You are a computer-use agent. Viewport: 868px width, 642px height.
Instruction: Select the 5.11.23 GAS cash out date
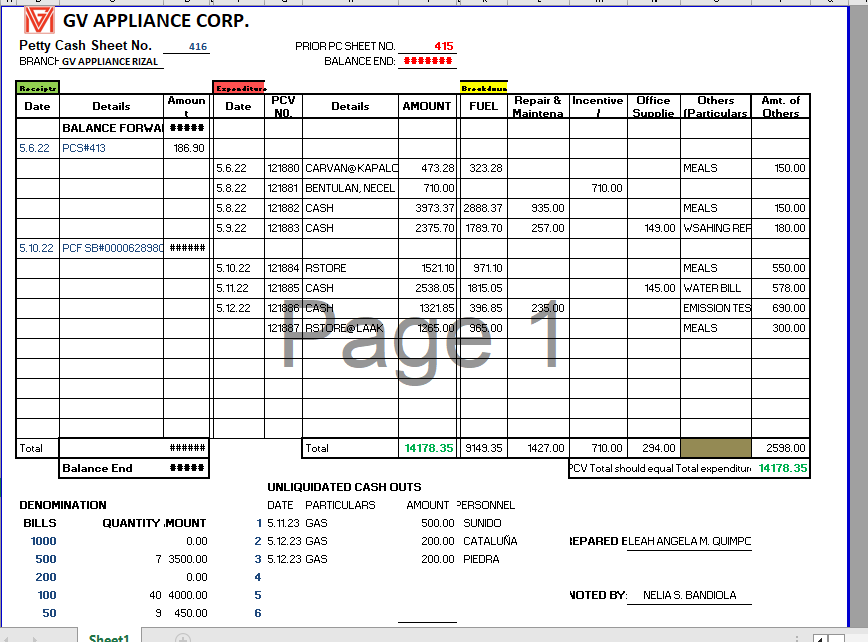tap(283, 523)
